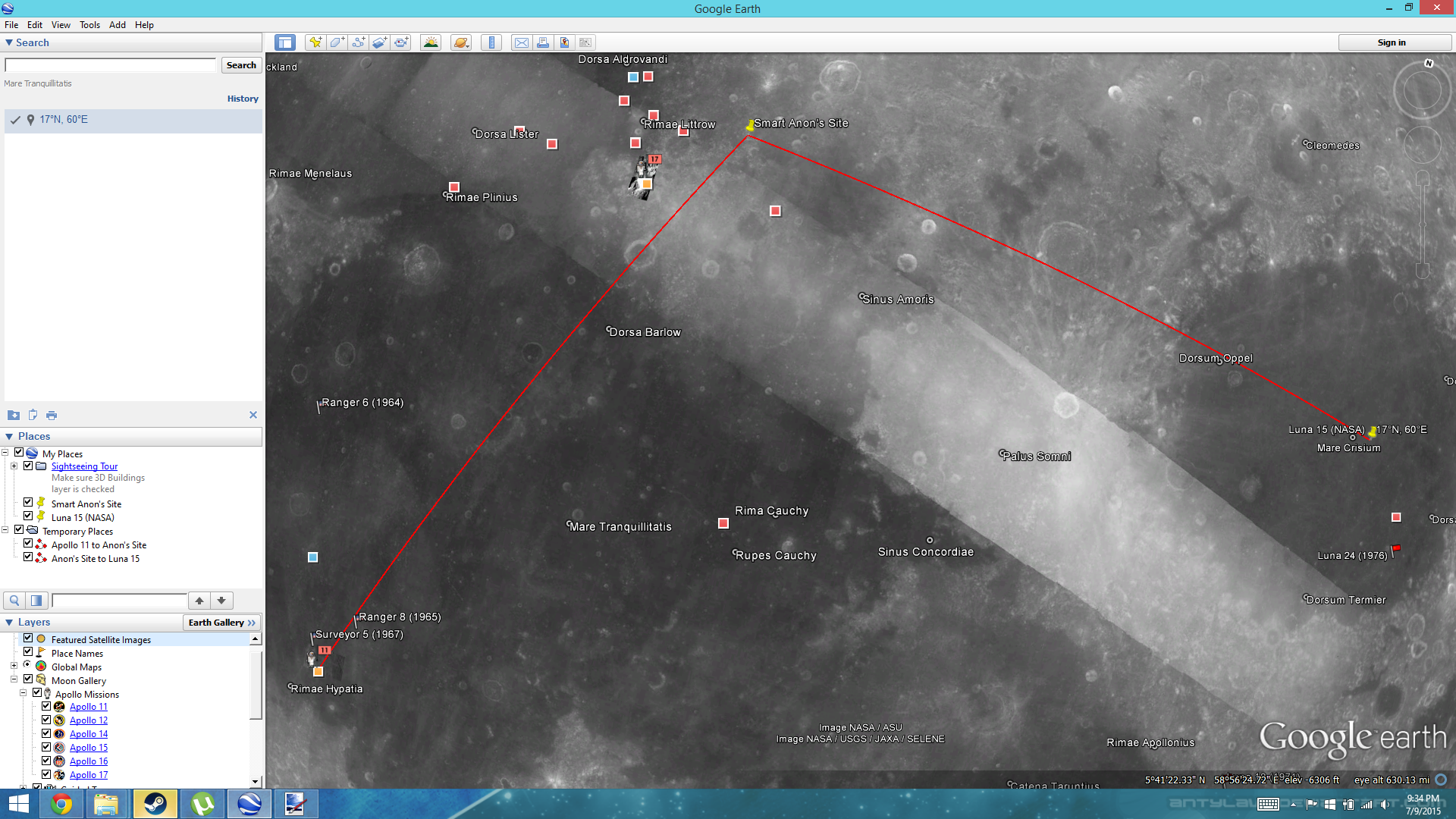Collapse the Places panel triangle
Viewport: 1456px width, 819px height.
(9, 437)
